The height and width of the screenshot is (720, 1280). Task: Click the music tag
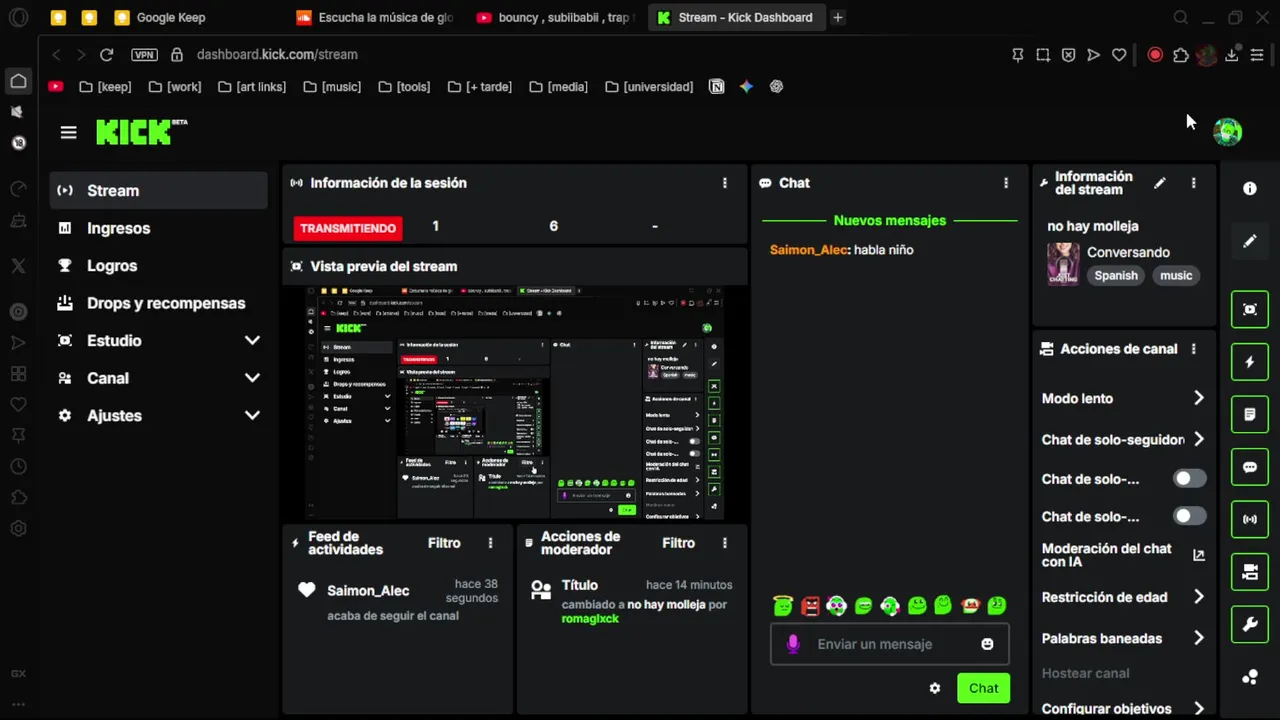pos(1176,275)
